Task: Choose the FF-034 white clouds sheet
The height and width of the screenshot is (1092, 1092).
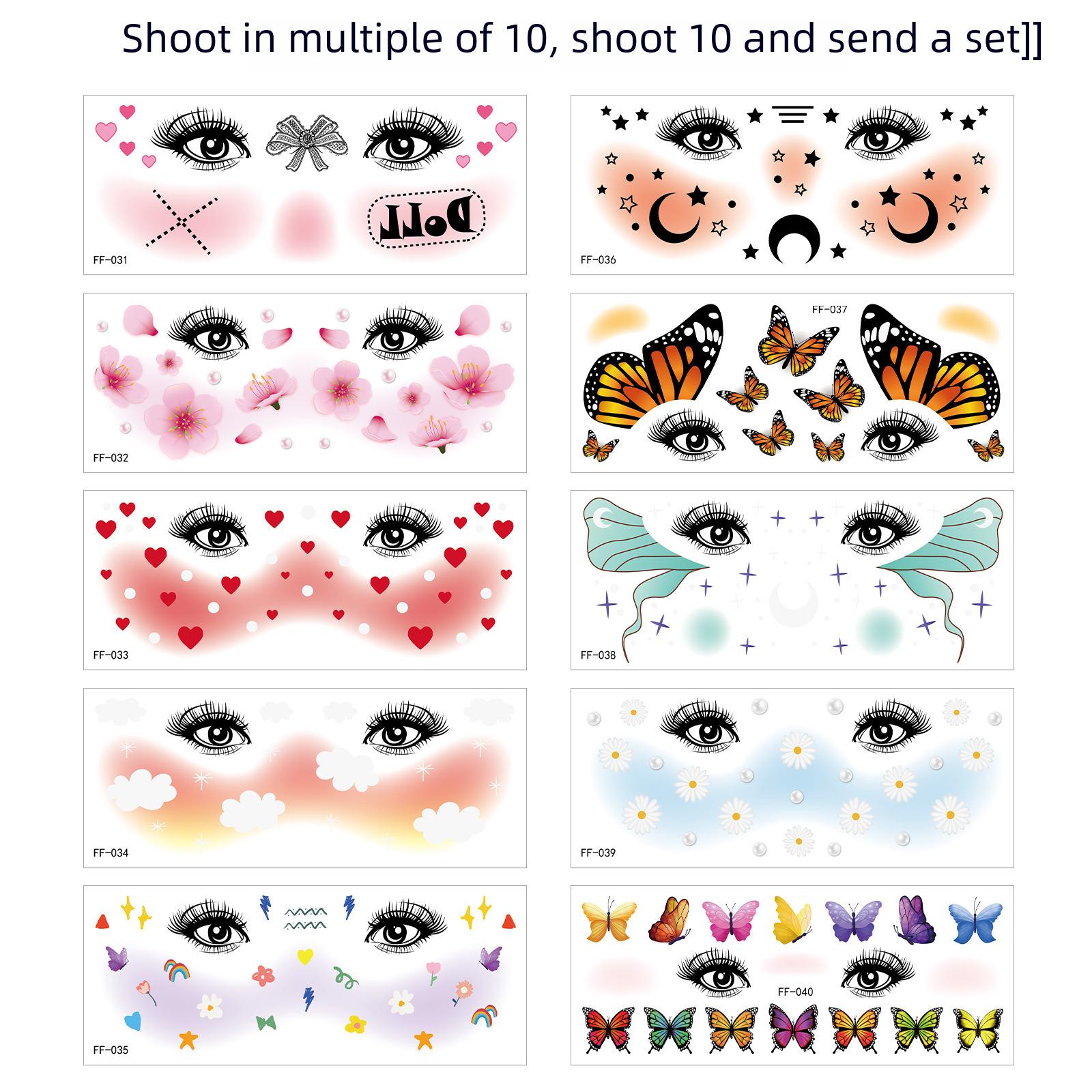Action: [x=305, y=778]
